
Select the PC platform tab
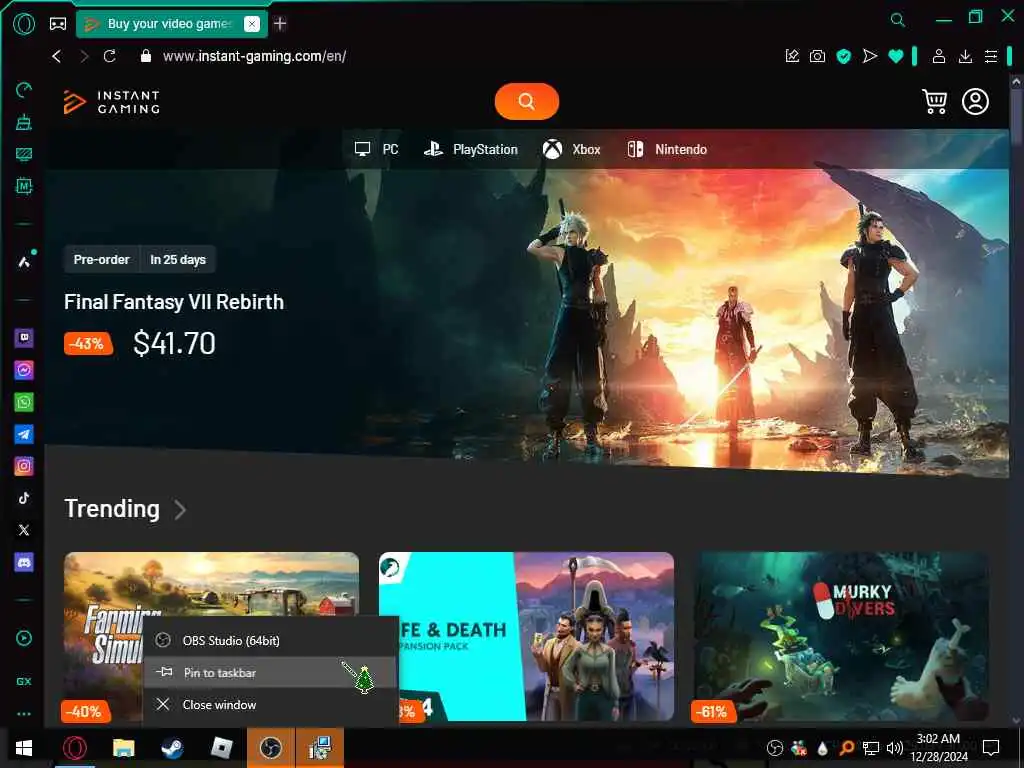tap(376, 150)
